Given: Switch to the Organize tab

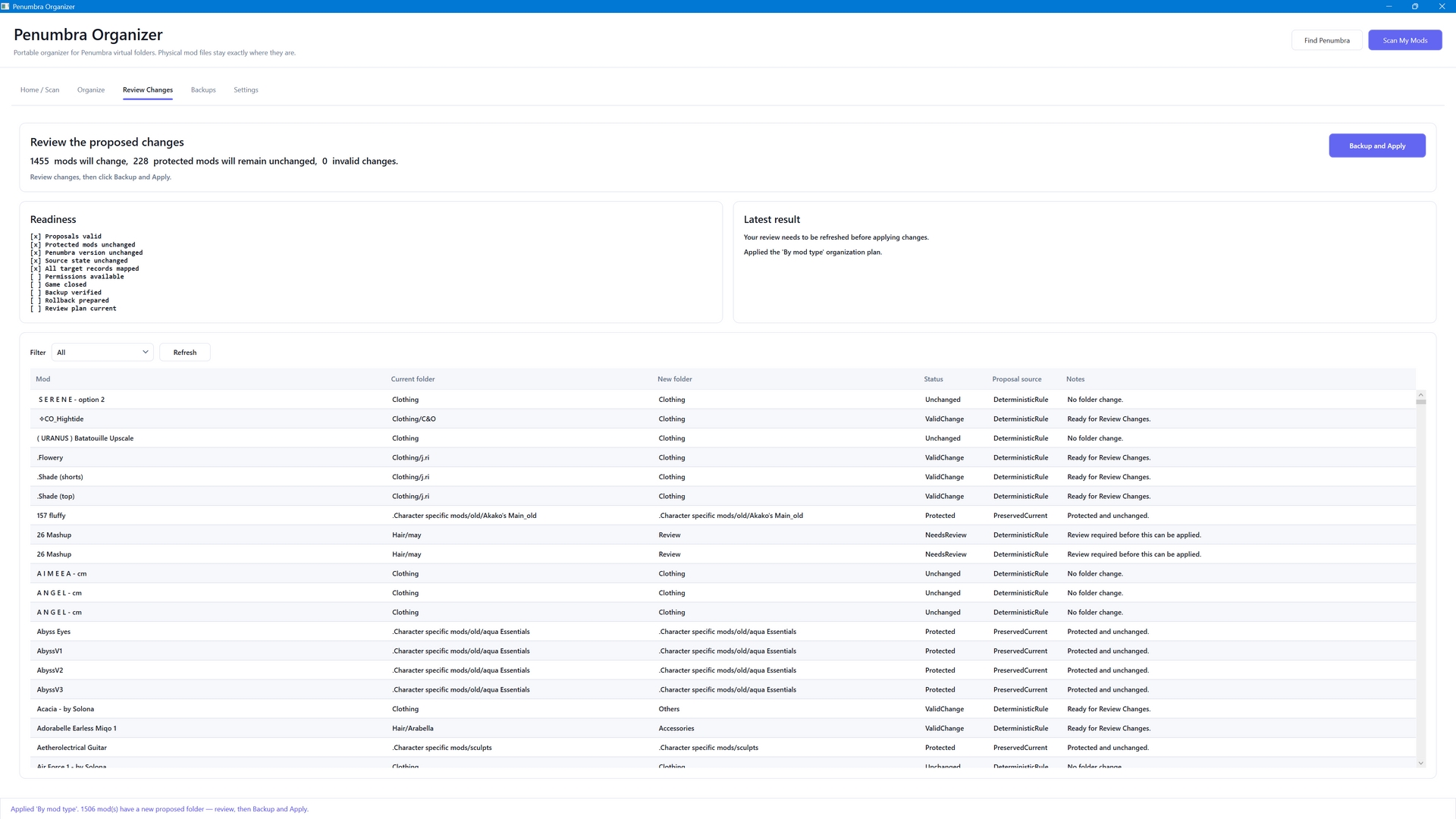Looking at the screenshot, I should pyautogui.click(x=91, y=89).
